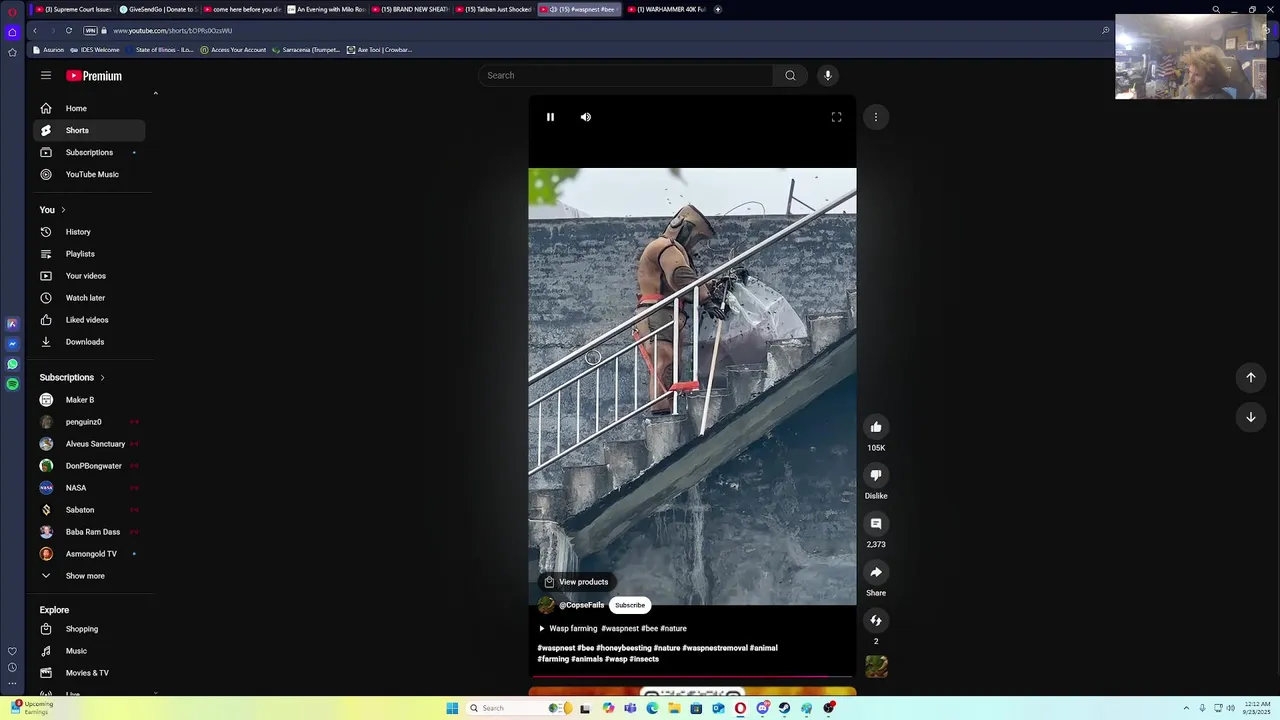Open penguinz0 channel
This screenshot has height=720, width=1280.
click(x=89, y=422)
